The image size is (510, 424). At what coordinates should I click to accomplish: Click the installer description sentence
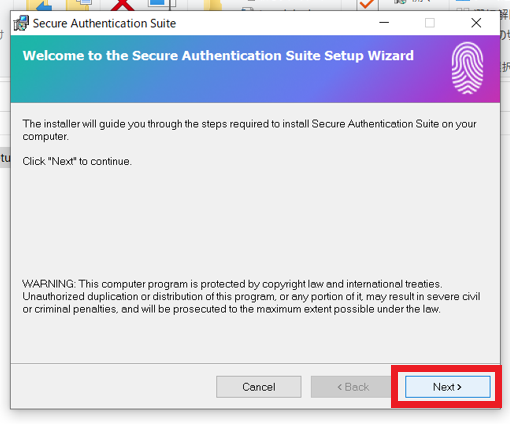pos(249,130)
